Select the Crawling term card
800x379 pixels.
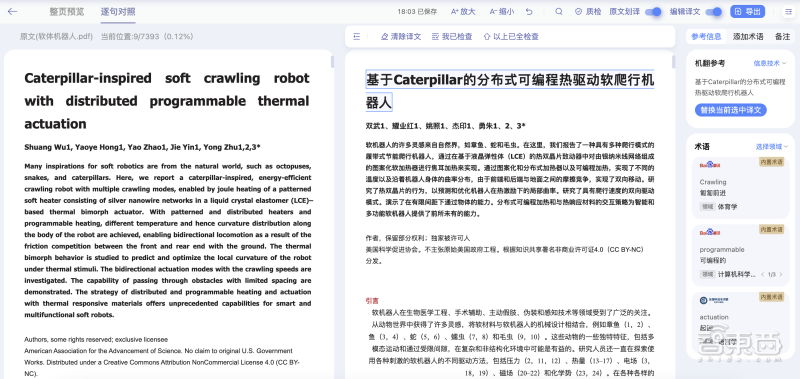point(740,187)
